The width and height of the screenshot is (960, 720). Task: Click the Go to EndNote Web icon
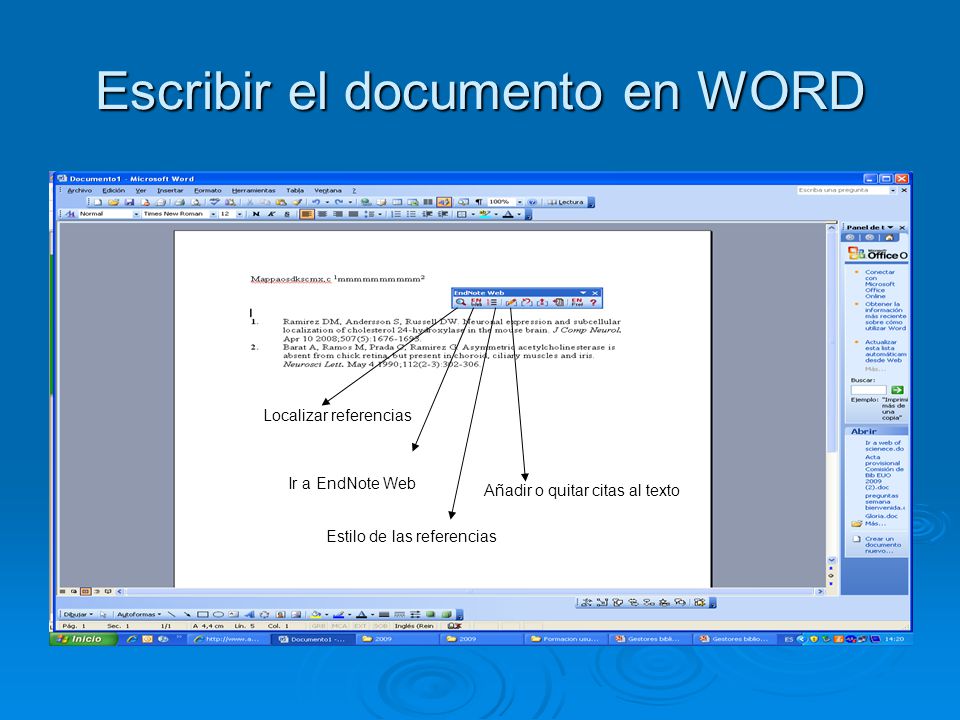[476, 302]
